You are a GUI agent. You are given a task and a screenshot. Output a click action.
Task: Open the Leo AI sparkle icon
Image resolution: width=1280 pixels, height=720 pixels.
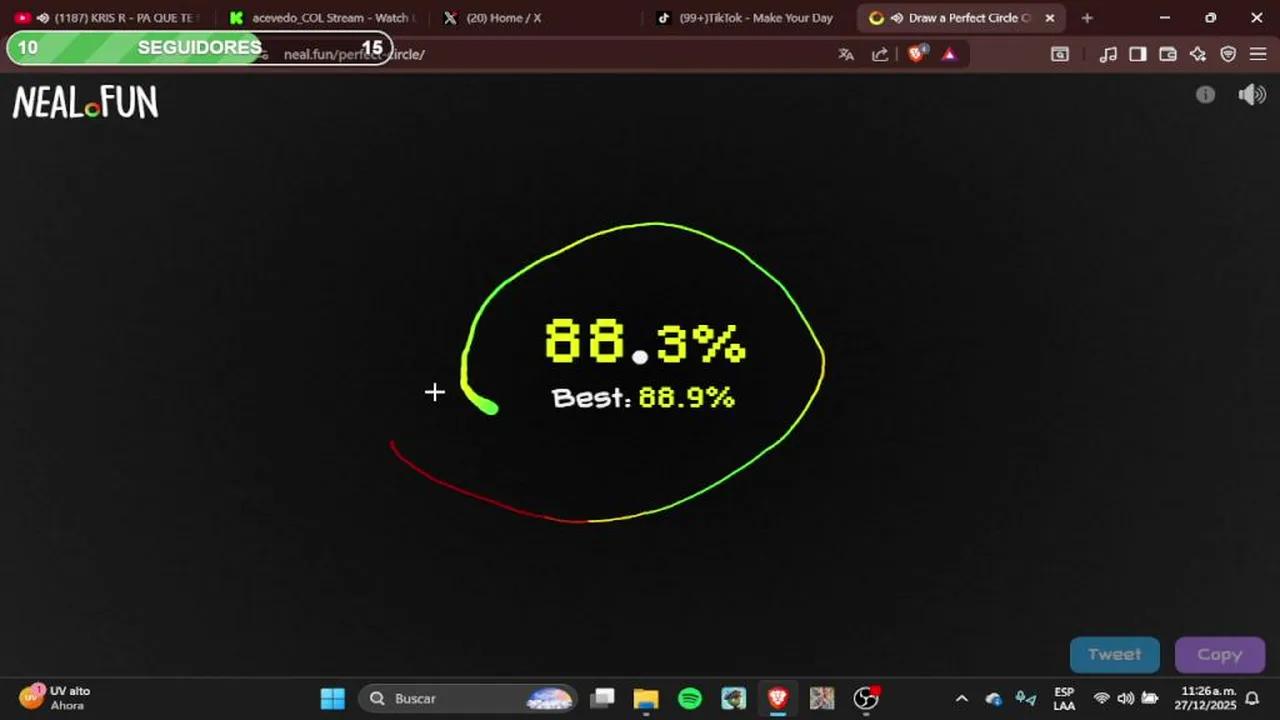[x=1198, y=55]
